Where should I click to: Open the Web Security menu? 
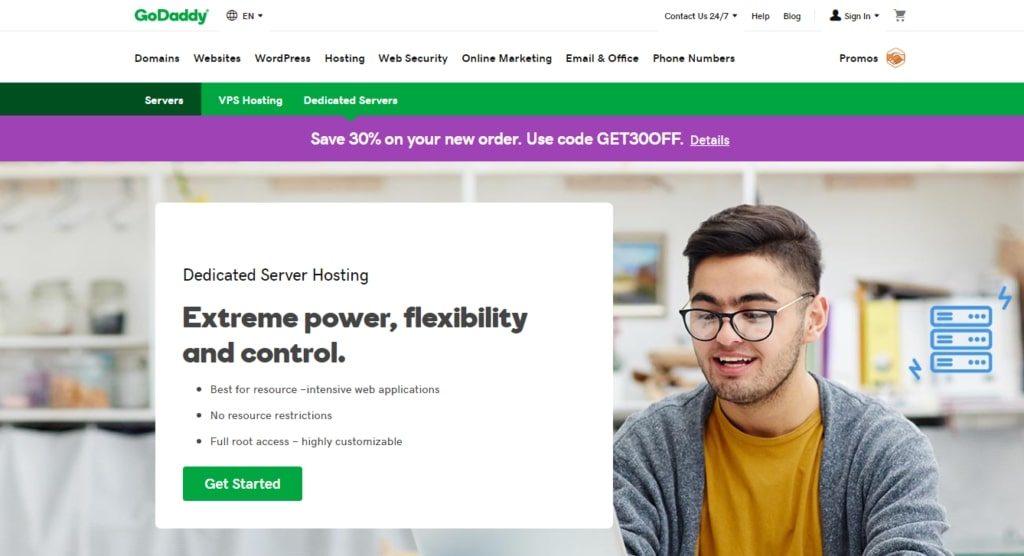click(x=413, y=58)
